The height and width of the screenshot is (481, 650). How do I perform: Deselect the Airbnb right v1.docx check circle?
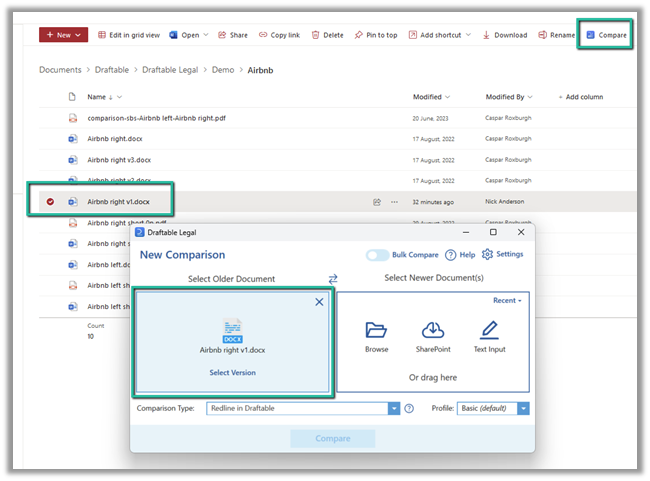coord(50,202)
